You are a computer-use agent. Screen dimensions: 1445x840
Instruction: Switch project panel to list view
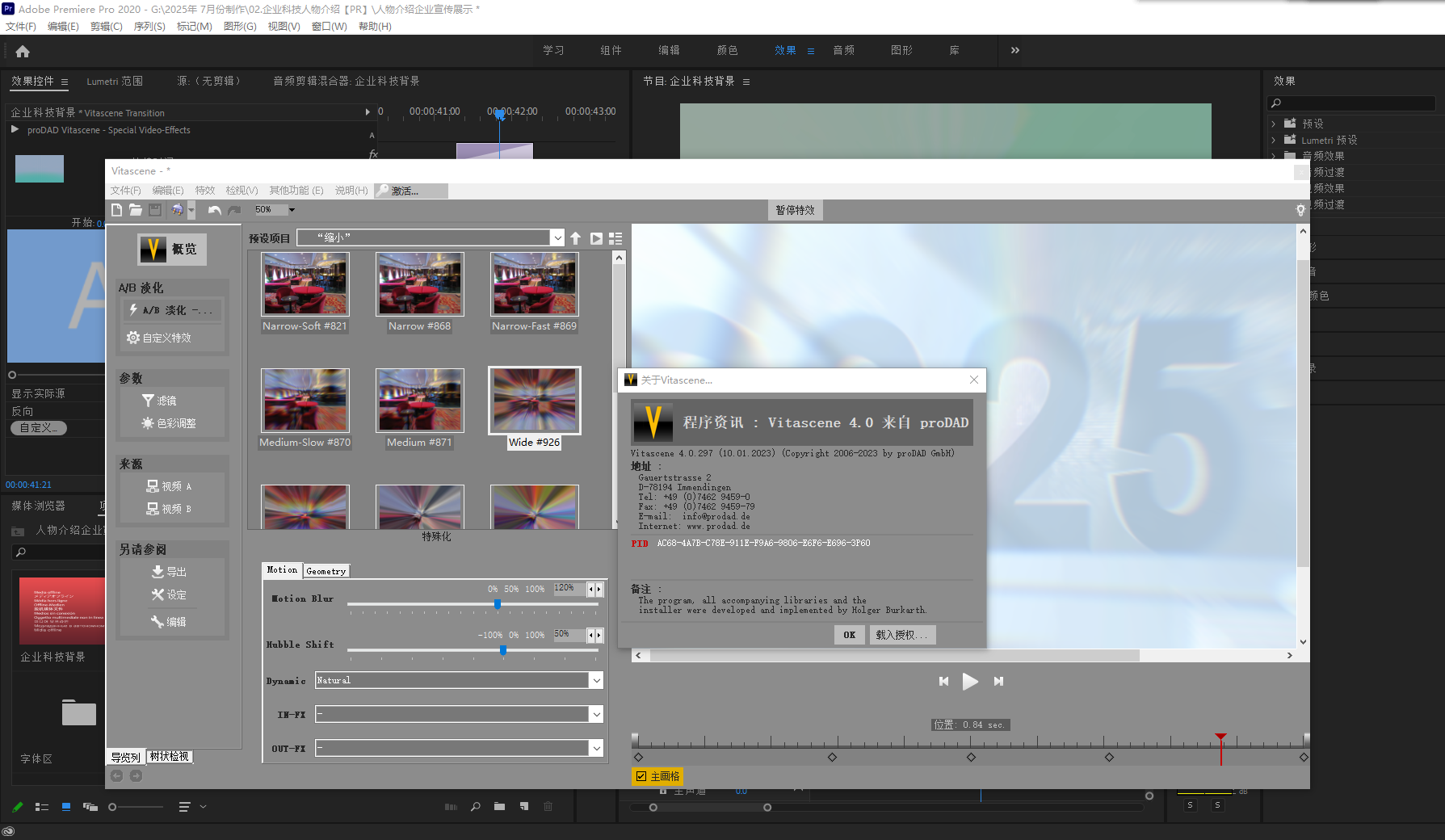[x=42, y=806]
